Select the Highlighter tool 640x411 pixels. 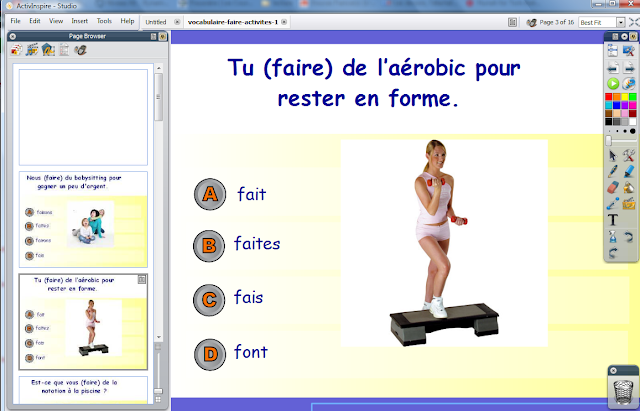pos(629,171)
